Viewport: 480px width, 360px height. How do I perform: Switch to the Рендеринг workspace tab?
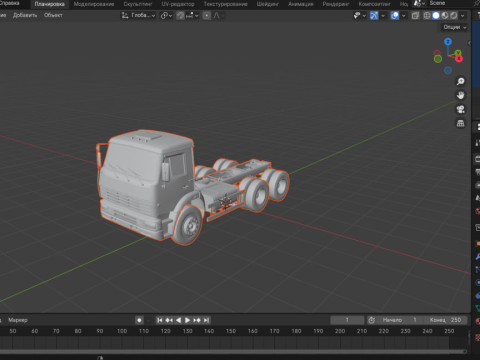336,4
